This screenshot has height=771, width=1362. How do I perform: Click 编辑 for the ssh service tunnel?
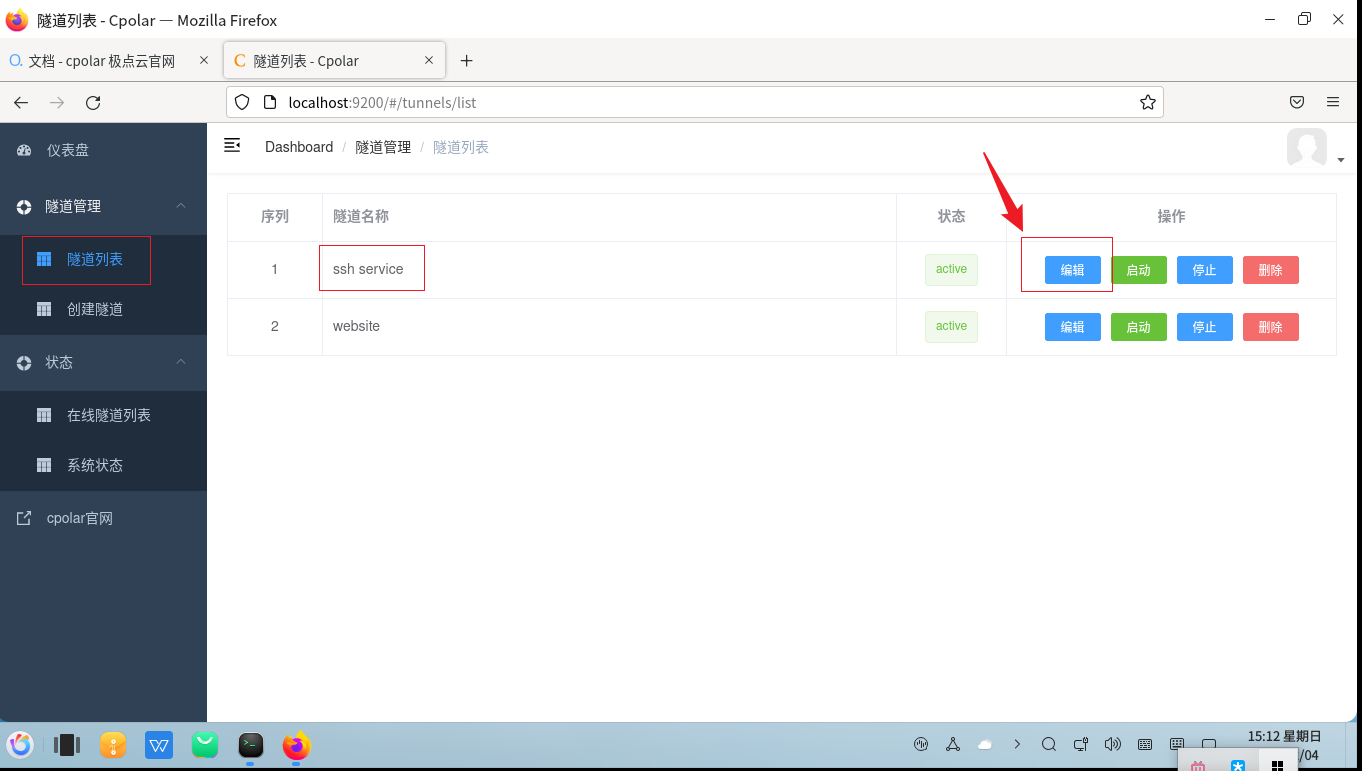(x=1072, y=269)
